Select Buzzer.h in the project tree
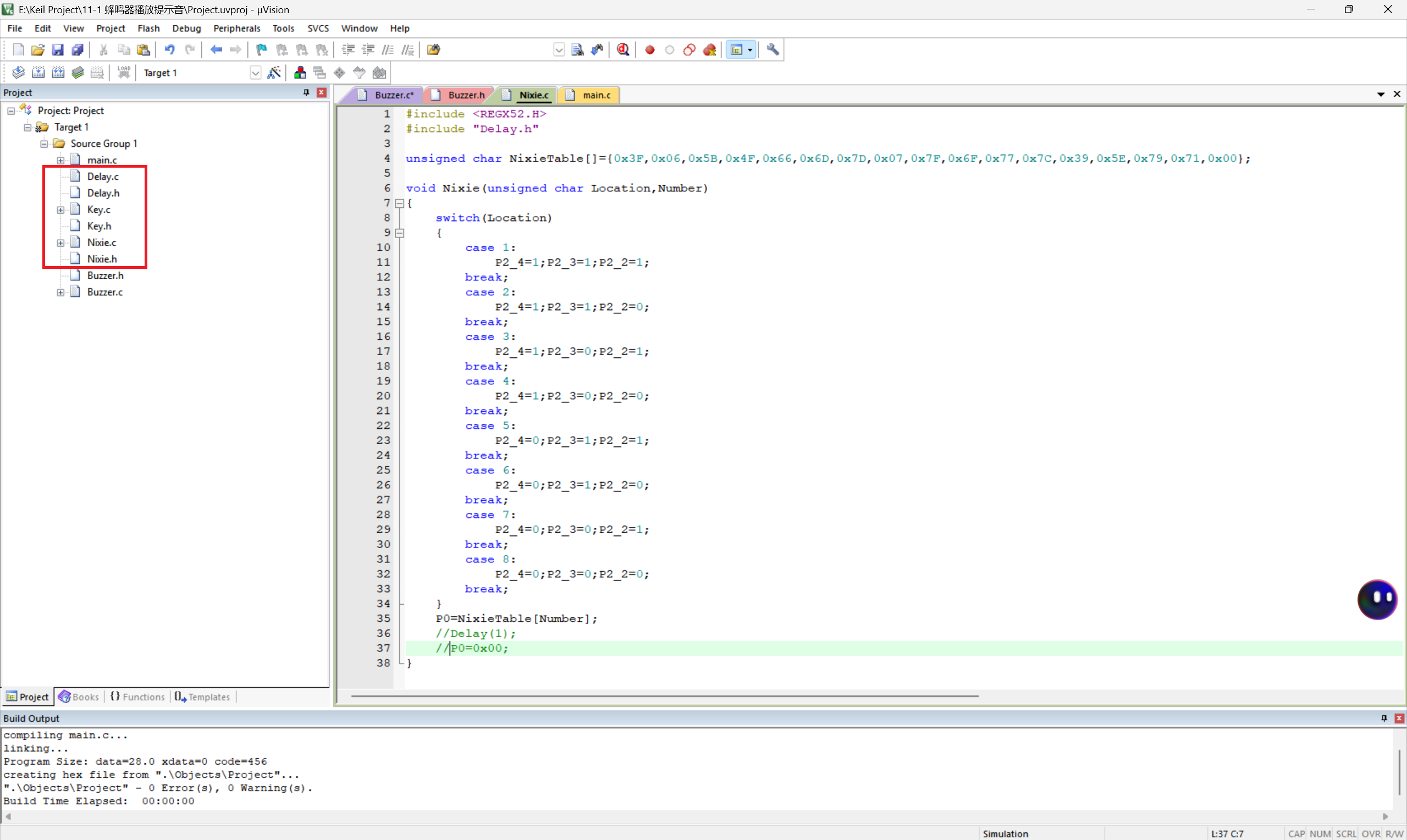This screenshot has width=1407, height=840. pos(104,275)
